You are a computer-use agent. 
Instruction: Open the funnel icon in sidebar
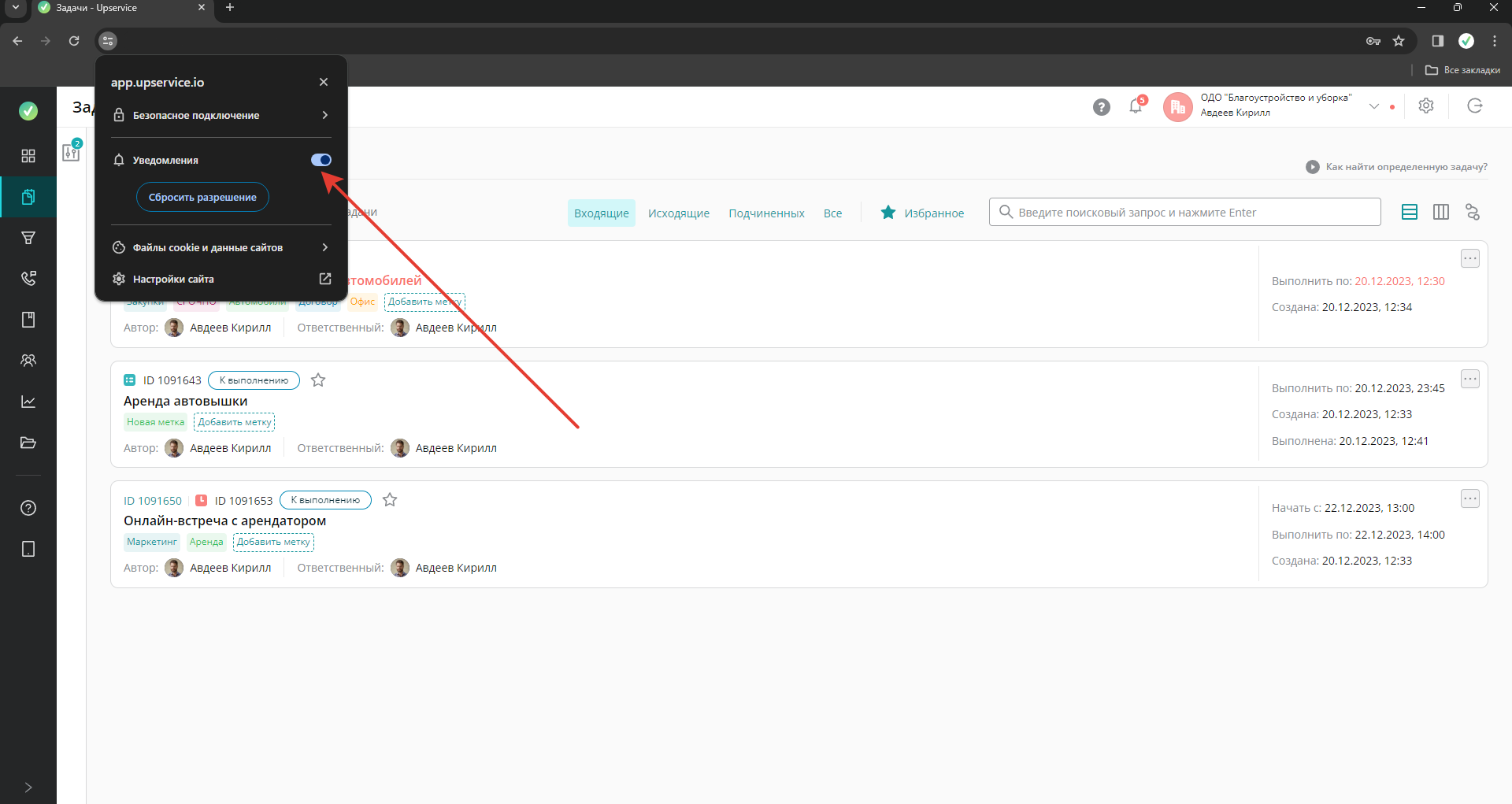[x=28, y=238]
